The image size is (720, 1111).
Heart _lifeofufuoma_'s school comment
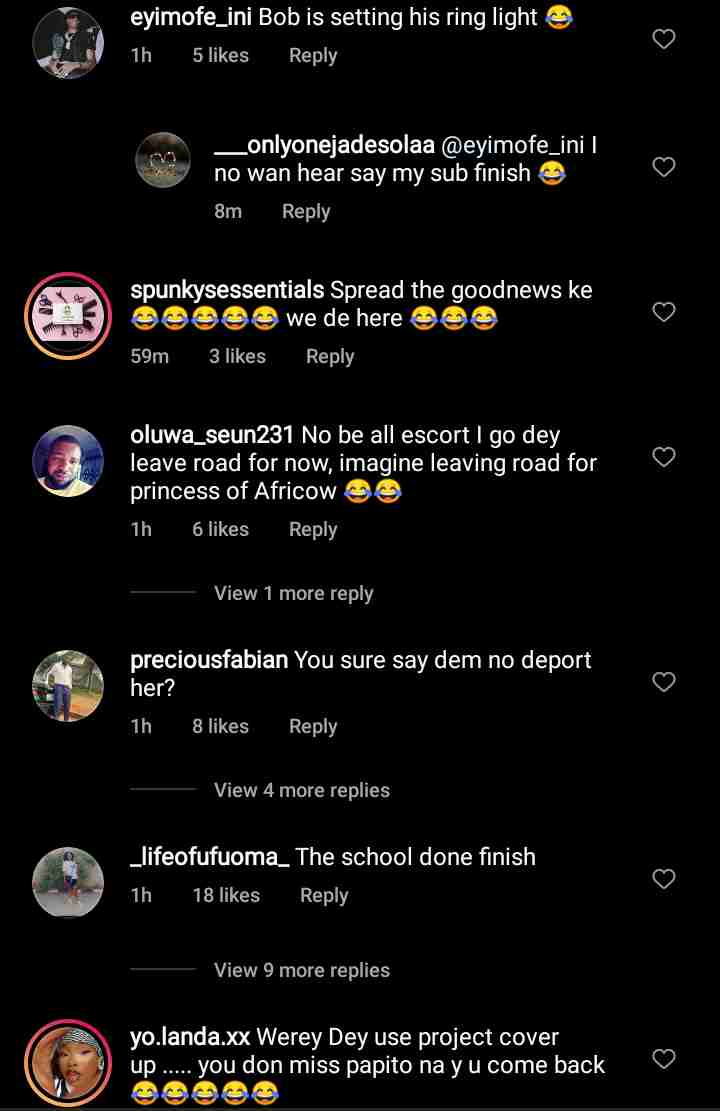click(x=664, y=879)
